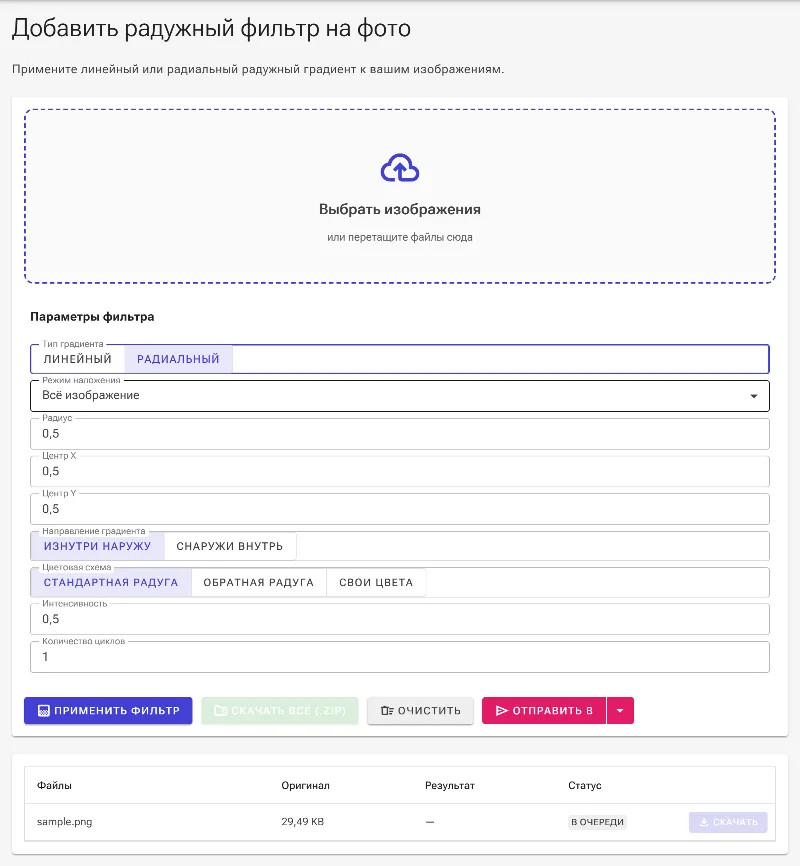
Task: Focus the Радиус input field
Action: [x=400, y=434]
